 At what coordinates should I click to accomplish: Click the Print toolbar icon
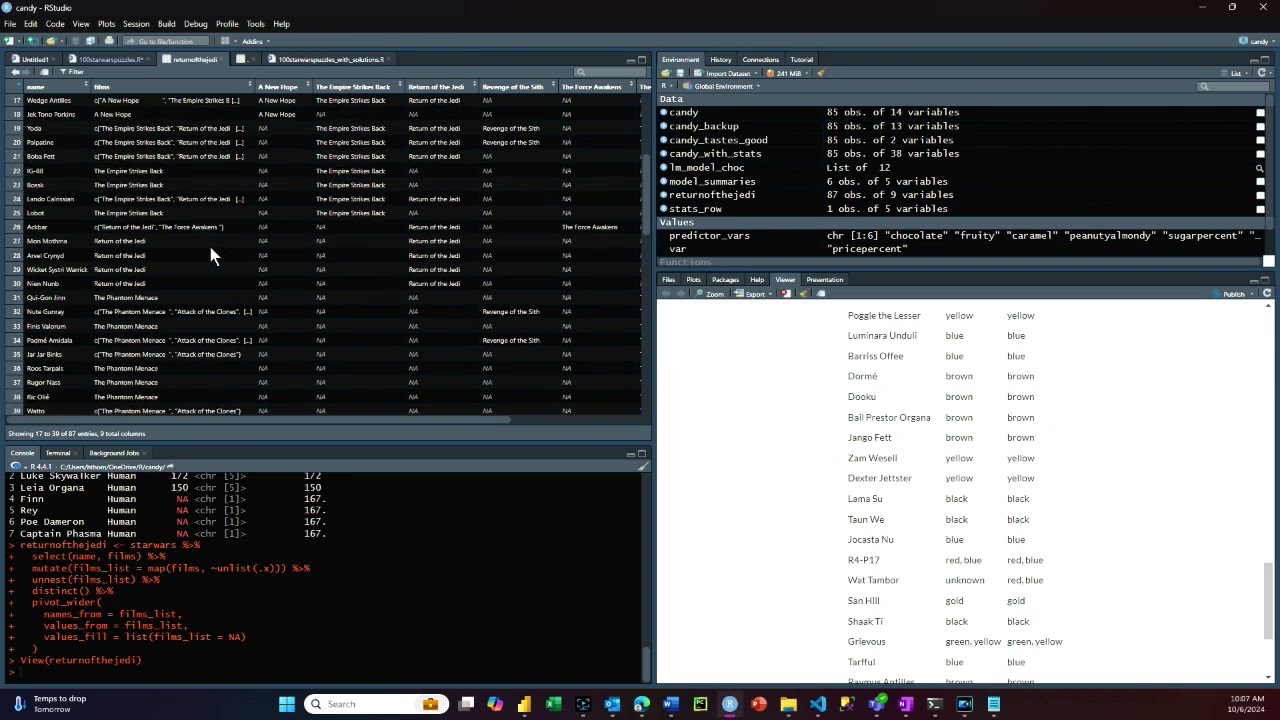[109, 41]
